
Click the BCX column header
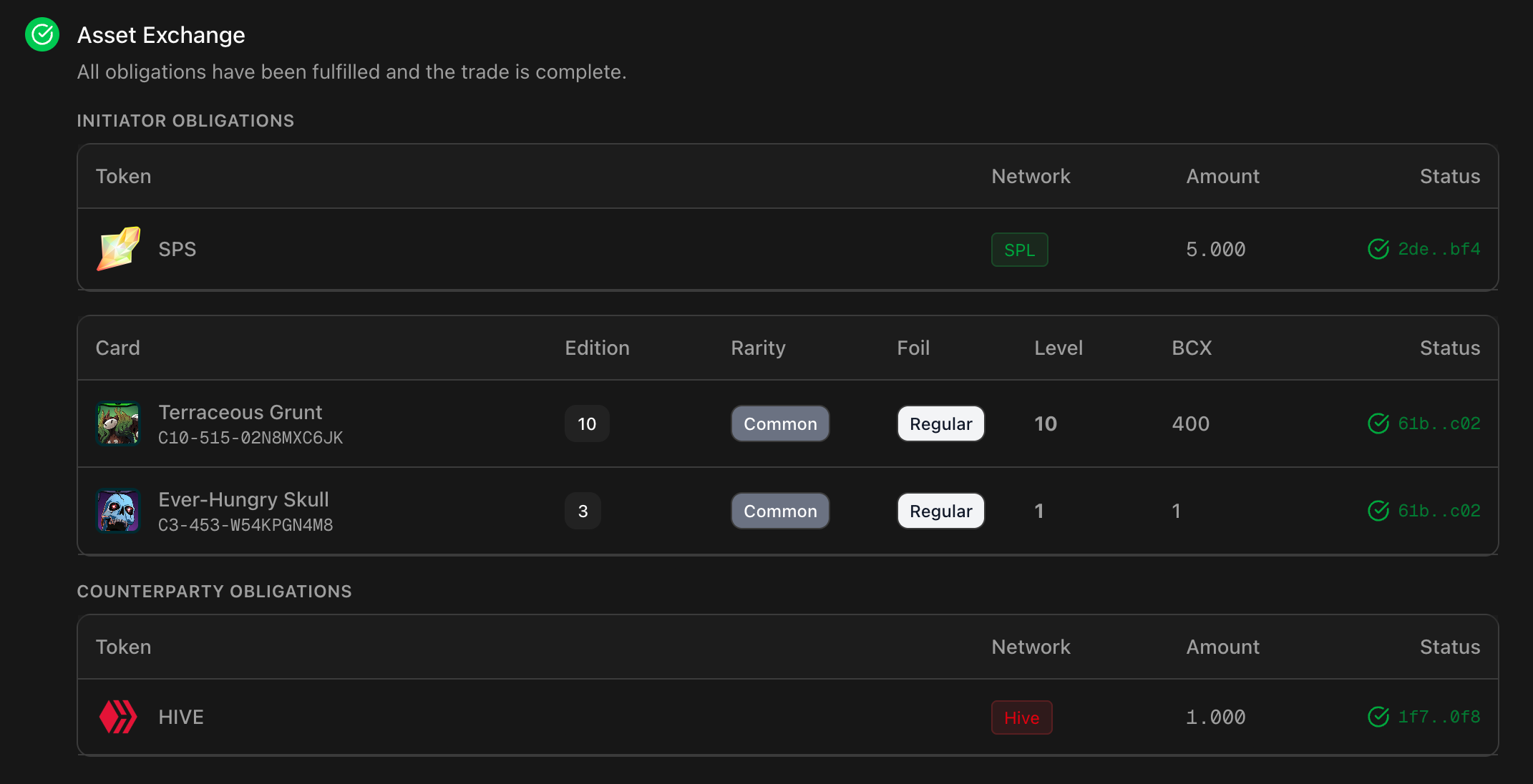pos(1192,348)
